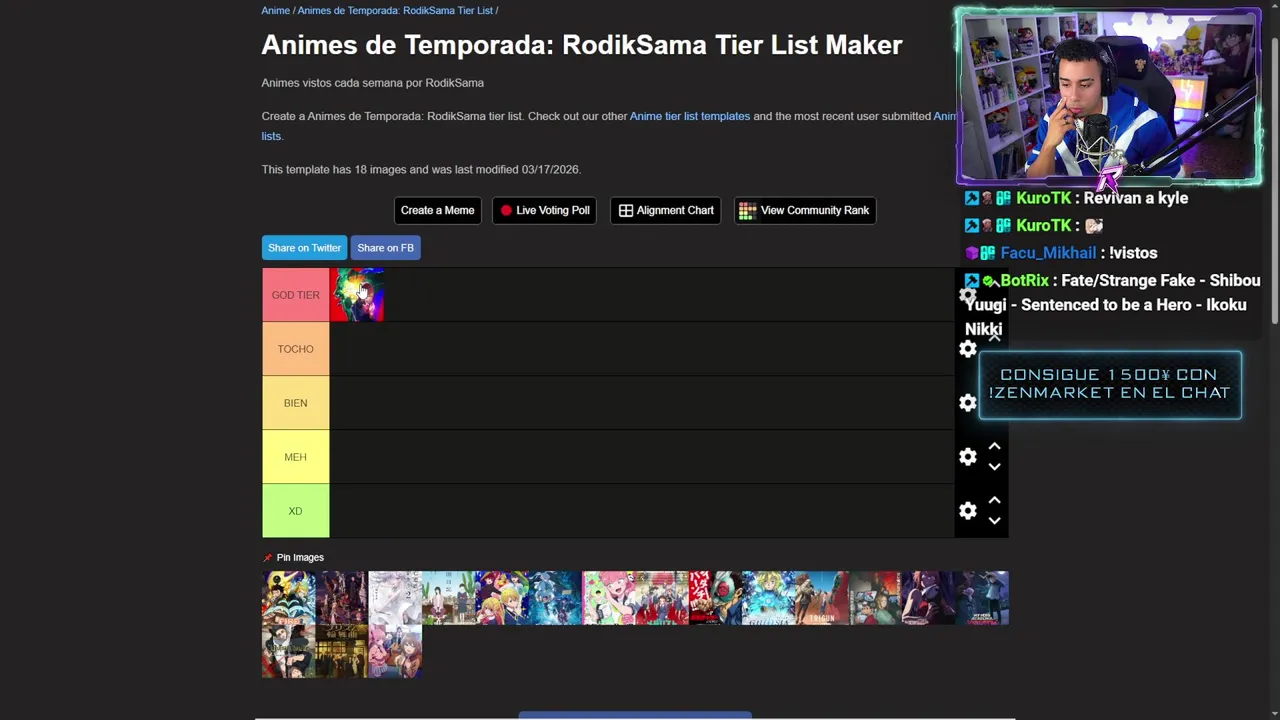This screenshot has width=1280, height=720.
Task: Move MEH tier row down
Action: pos(994,467)
